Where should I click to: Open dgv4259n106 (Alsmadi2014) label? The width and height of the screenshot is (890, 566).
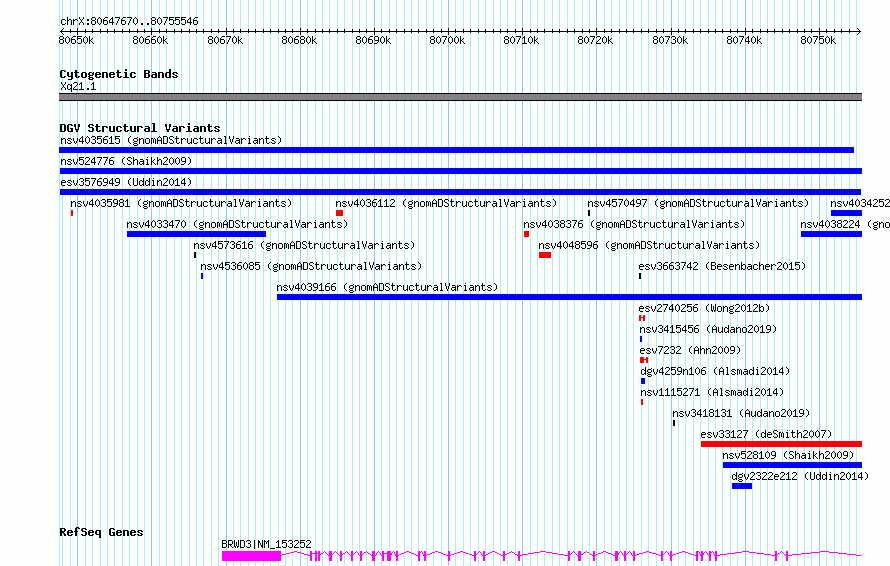[715, 371]
